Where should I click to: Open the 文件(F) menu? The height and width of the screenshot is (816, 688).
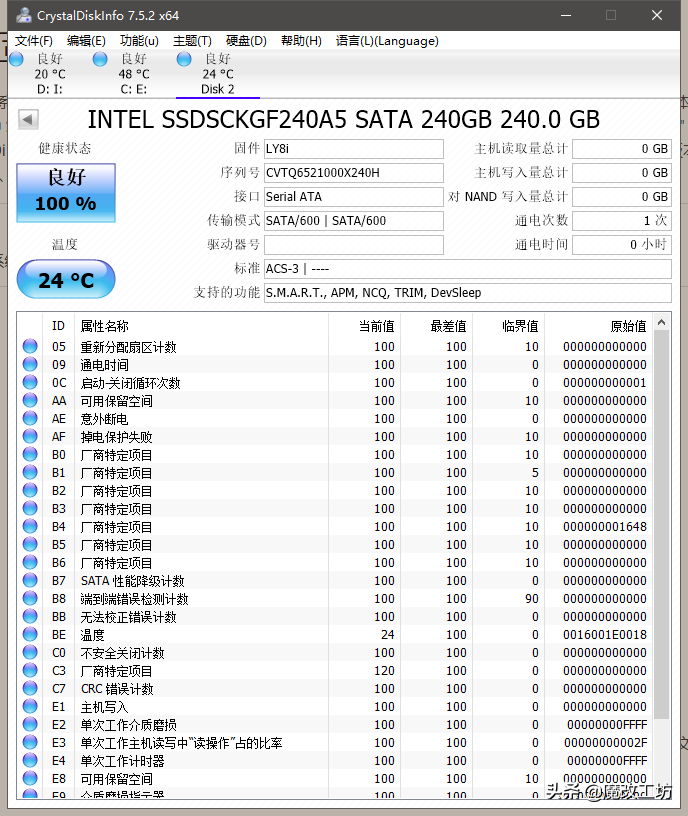click(33, 41)
